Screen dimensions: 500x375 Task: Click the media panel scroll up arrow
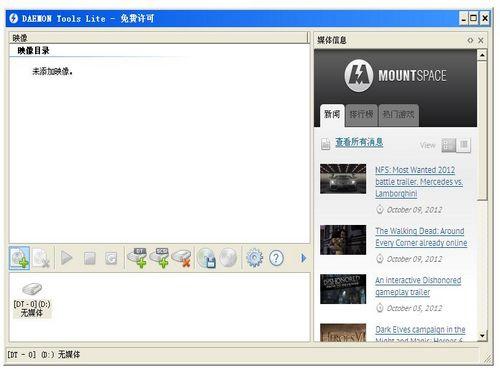[x=482, y=55]
